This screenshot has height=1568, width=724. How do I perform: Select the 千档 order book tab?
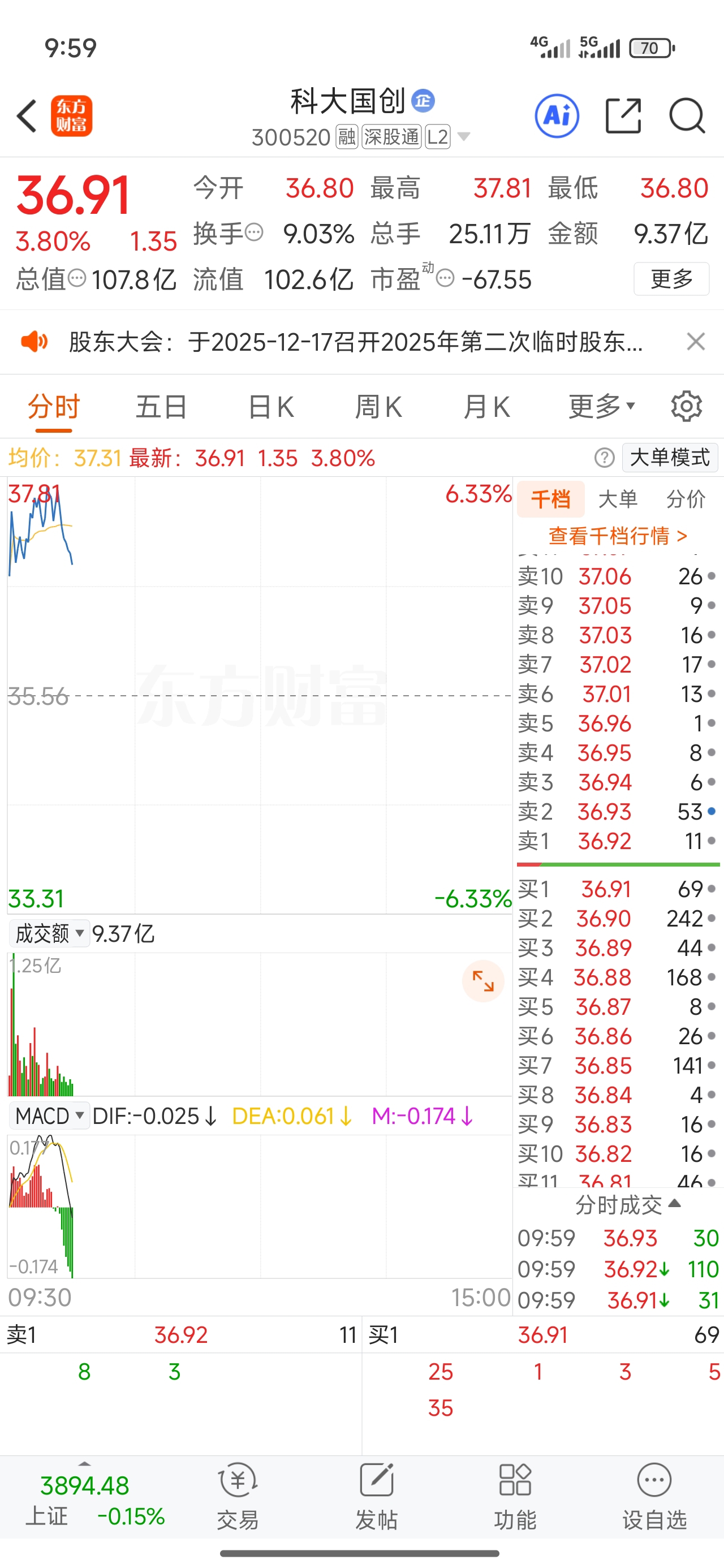[550, 499]
